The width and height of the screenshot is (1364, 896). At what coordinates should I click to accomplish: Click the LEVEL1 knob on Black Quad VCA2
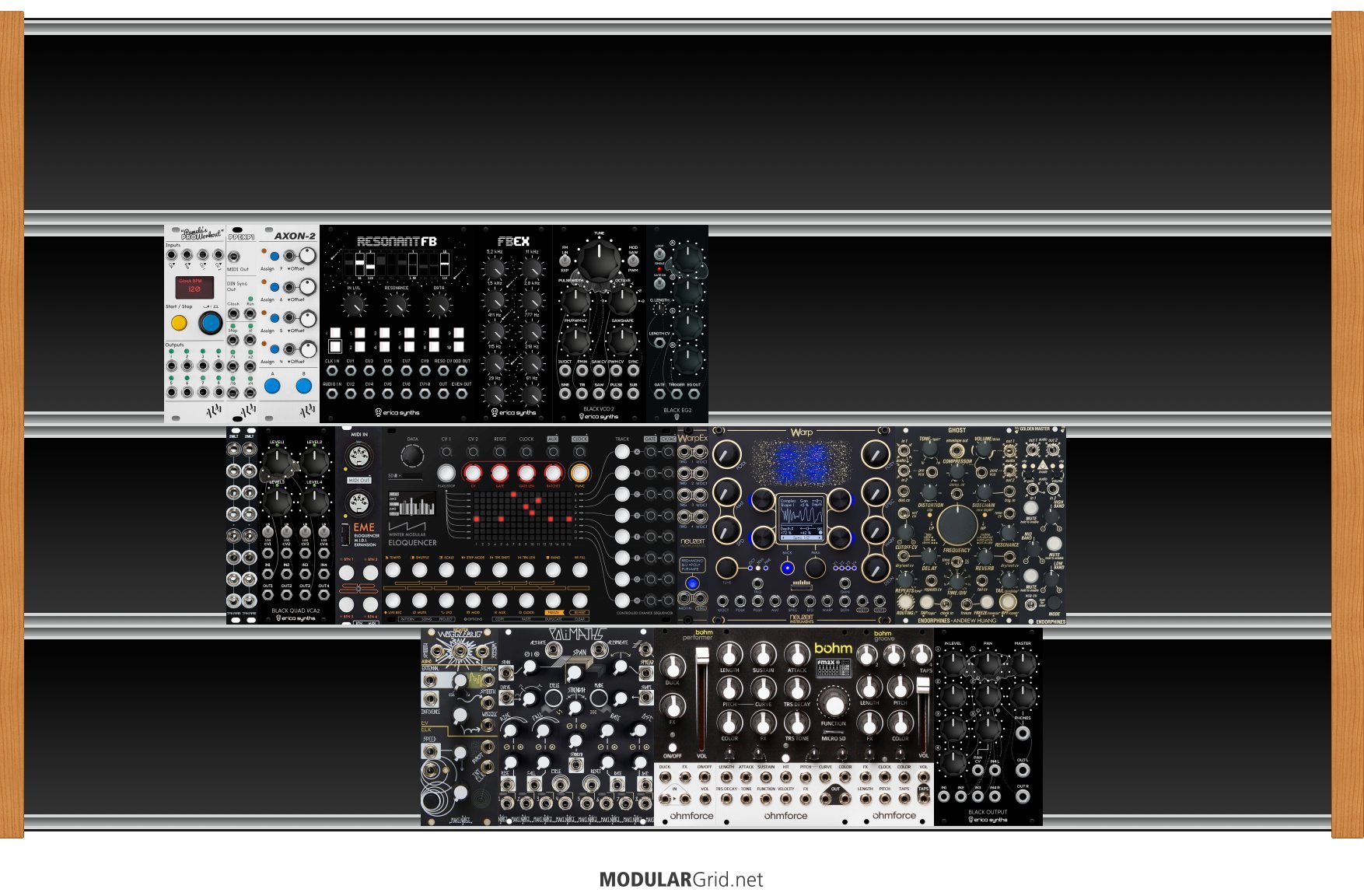coord(278,463)
